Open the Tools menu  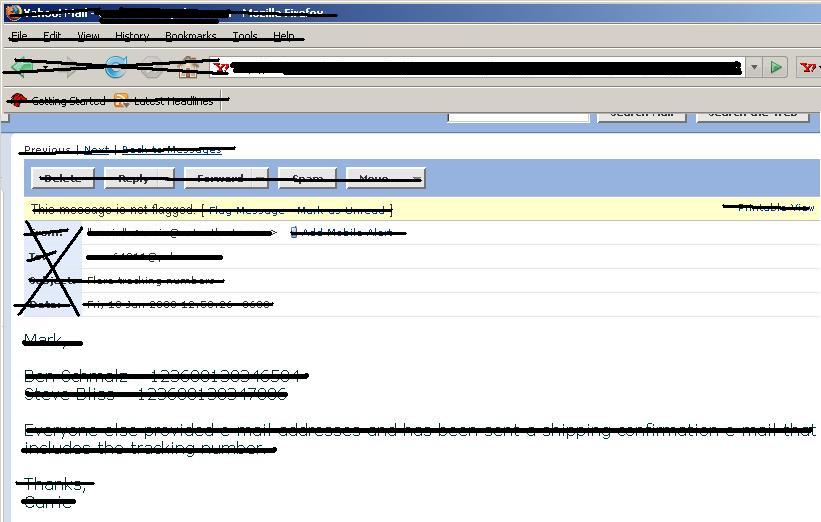[x=245, y=36]
